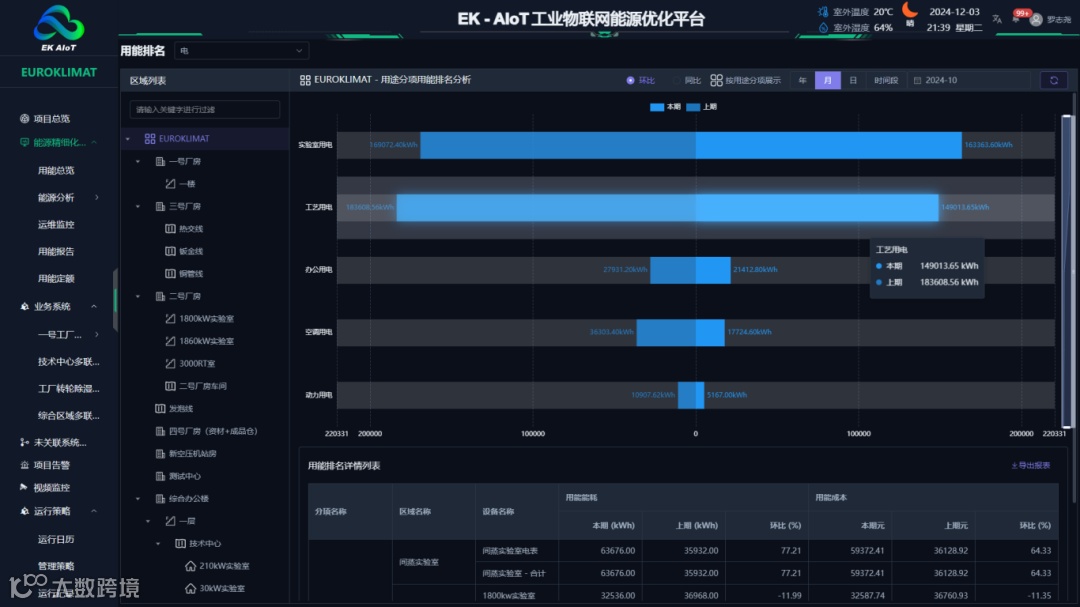Click the 210kW实验室 house icon
This screenshot has width=1080, height=607.
pyautogui.click(x=191, y=566)
